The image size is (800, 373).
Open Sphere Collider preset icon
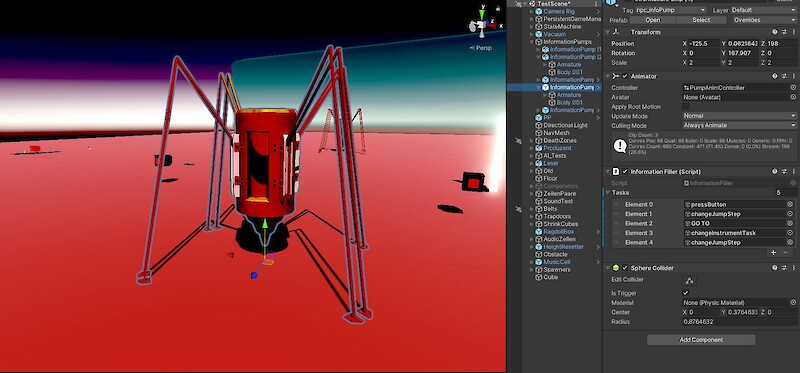click(x=784, y=267)
